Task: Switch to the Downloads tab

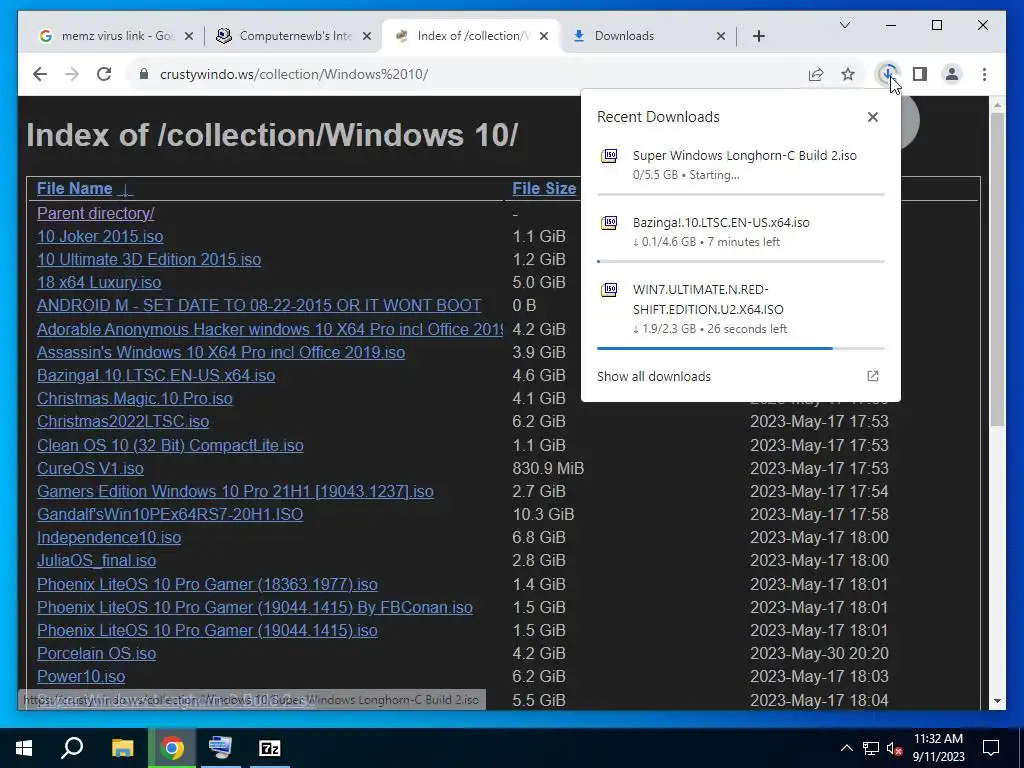Action: 647,36
